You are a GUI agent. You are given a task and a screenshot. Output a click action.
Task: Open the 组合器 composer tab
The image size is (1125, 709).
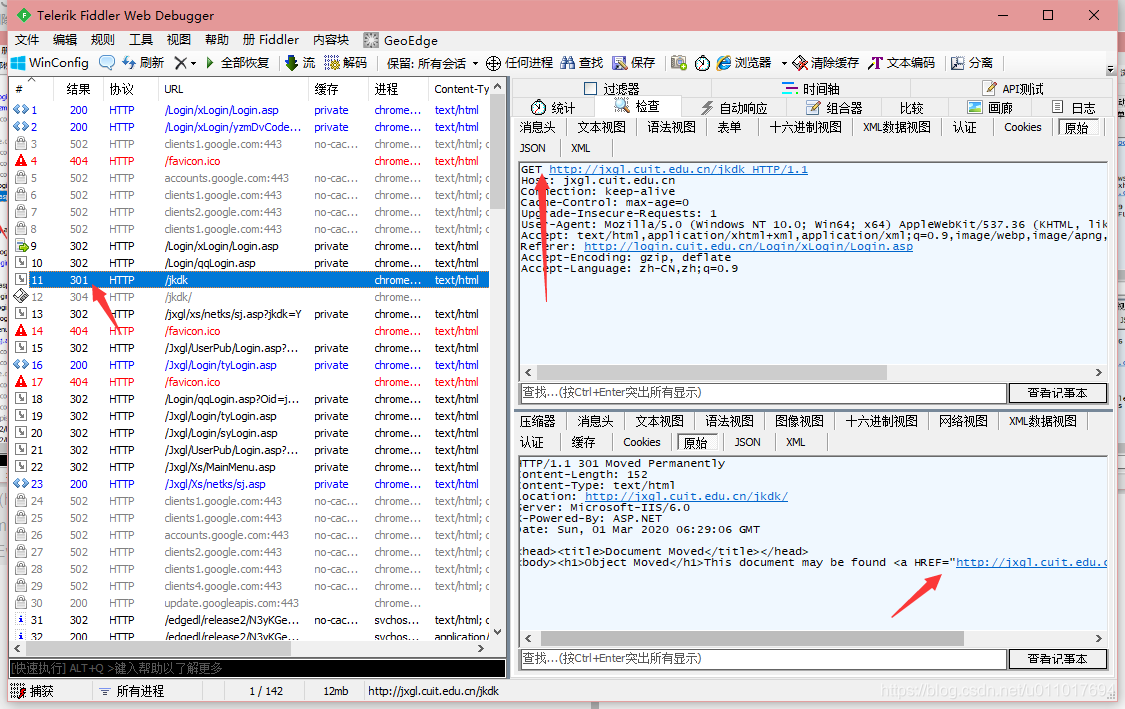[834, 108]
